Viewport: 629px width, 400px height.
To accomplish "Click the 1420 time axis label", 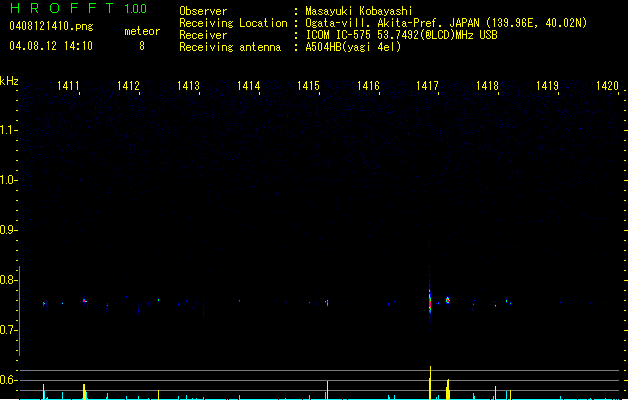I will coord(607,86).
